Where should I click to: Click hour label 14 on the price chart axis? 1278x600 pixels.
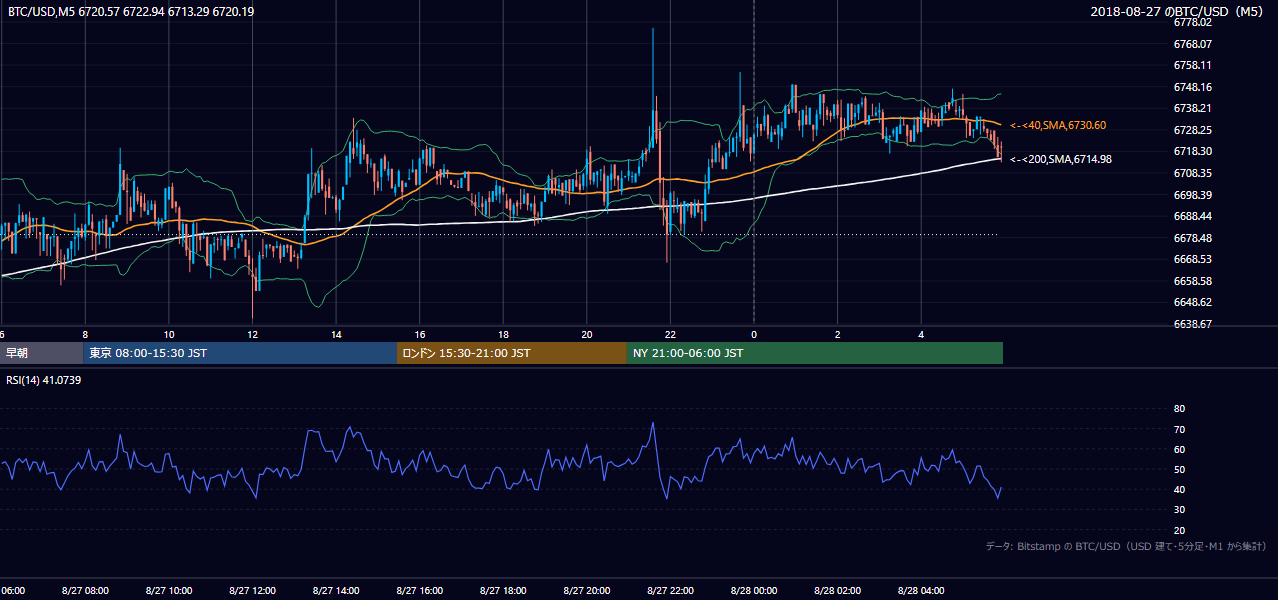pyautogui.click(x=336, y=335)
